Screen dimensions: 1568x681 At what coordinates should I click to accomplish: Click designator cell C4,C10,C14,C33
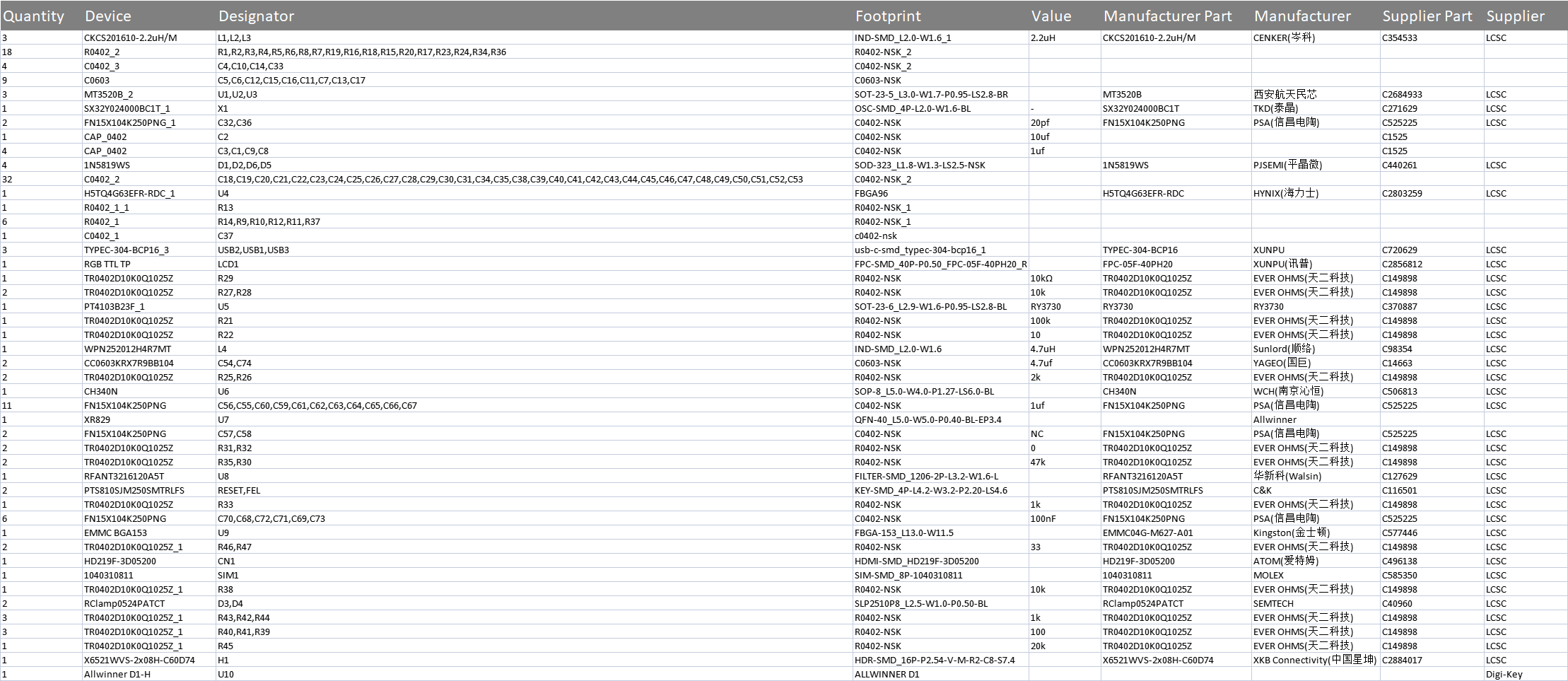tap(250, 66)
